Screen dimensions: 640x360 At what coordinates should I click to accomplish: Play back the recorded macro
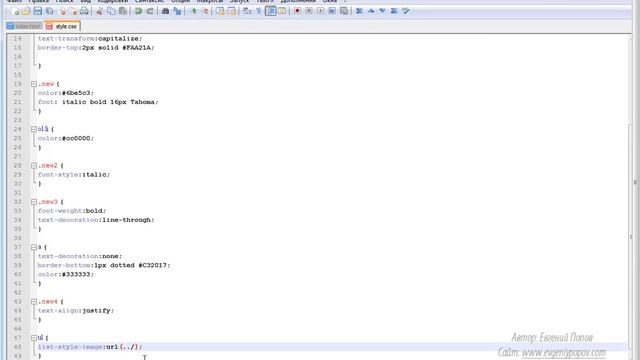tap(320, 11)
